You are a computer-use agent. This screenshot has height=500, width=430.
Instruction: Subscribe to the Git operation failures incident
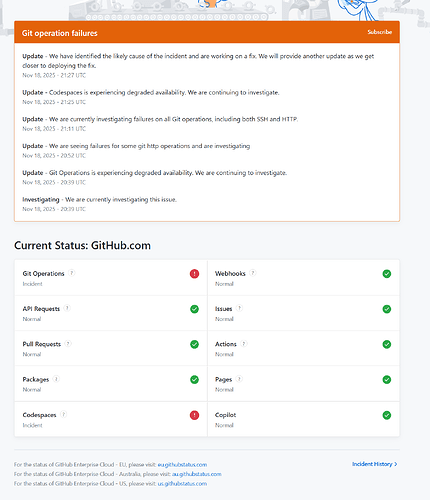[x=380, y=32]
